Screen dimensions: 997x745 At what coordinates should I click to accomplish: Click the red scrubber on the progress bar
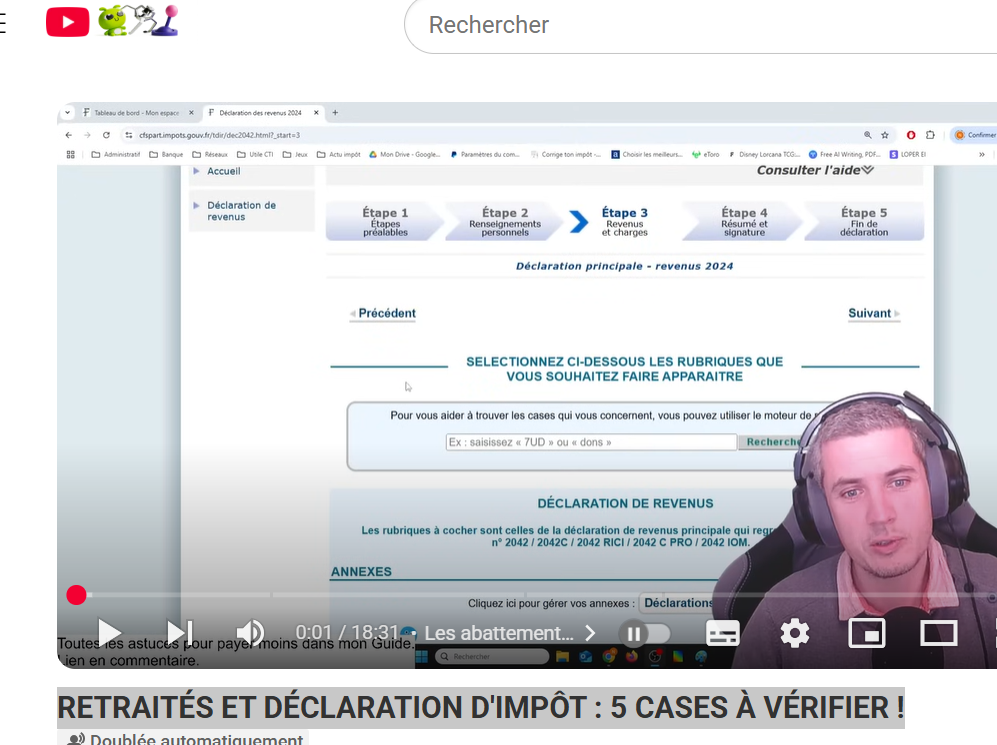click(76, 596)
